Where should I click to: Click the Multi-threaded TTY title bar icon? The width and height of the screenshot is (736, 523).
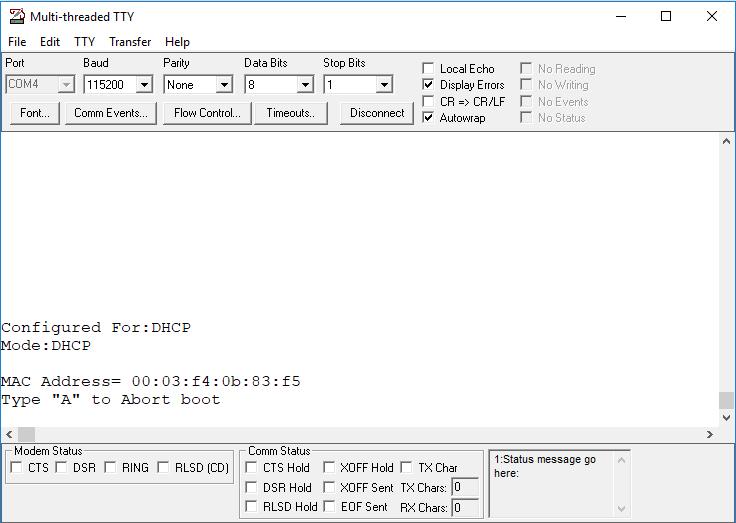point(16,17)
